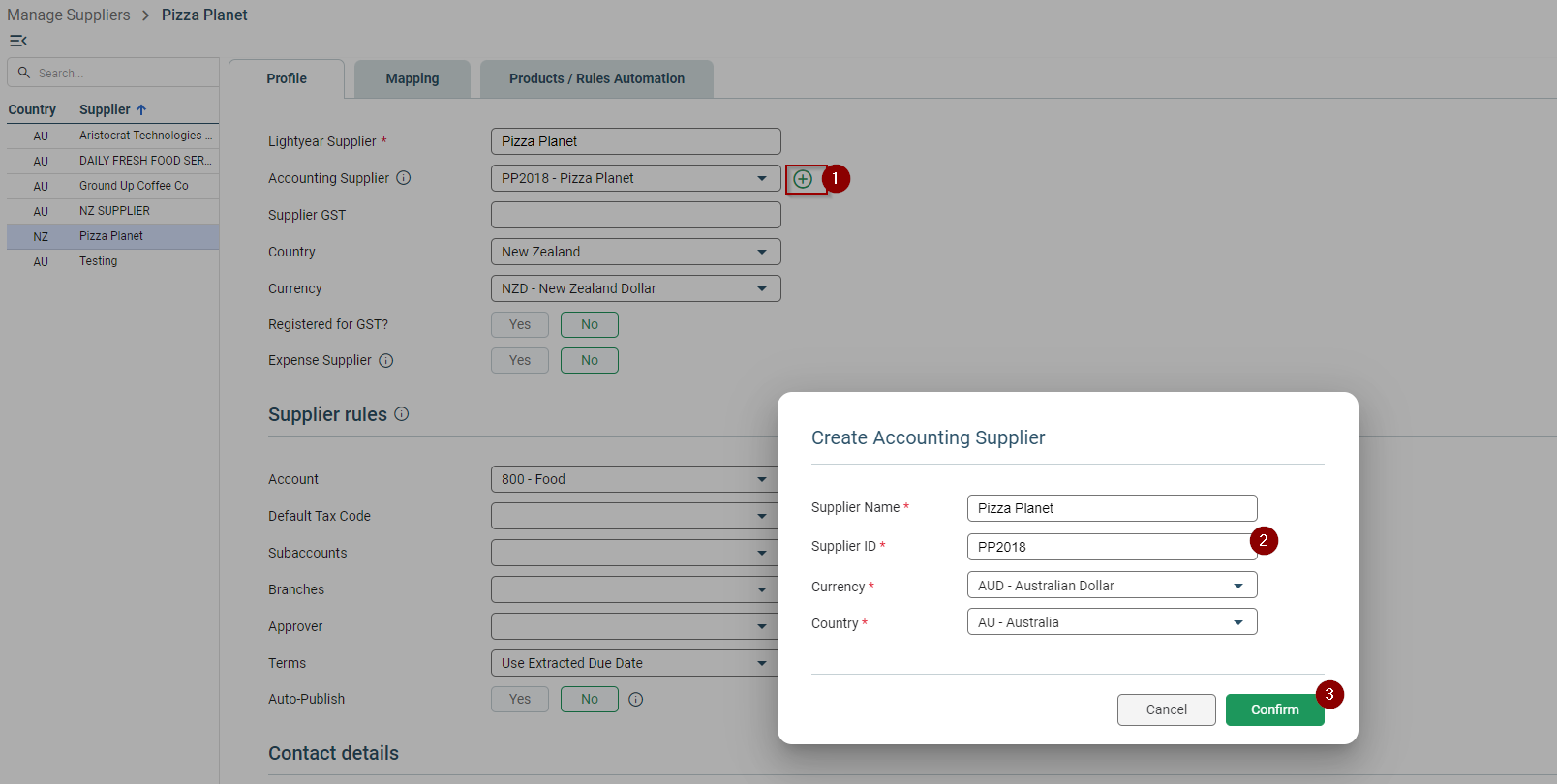
Task: Select Ground Up Coffee Co row
Action: pos(113,186)
